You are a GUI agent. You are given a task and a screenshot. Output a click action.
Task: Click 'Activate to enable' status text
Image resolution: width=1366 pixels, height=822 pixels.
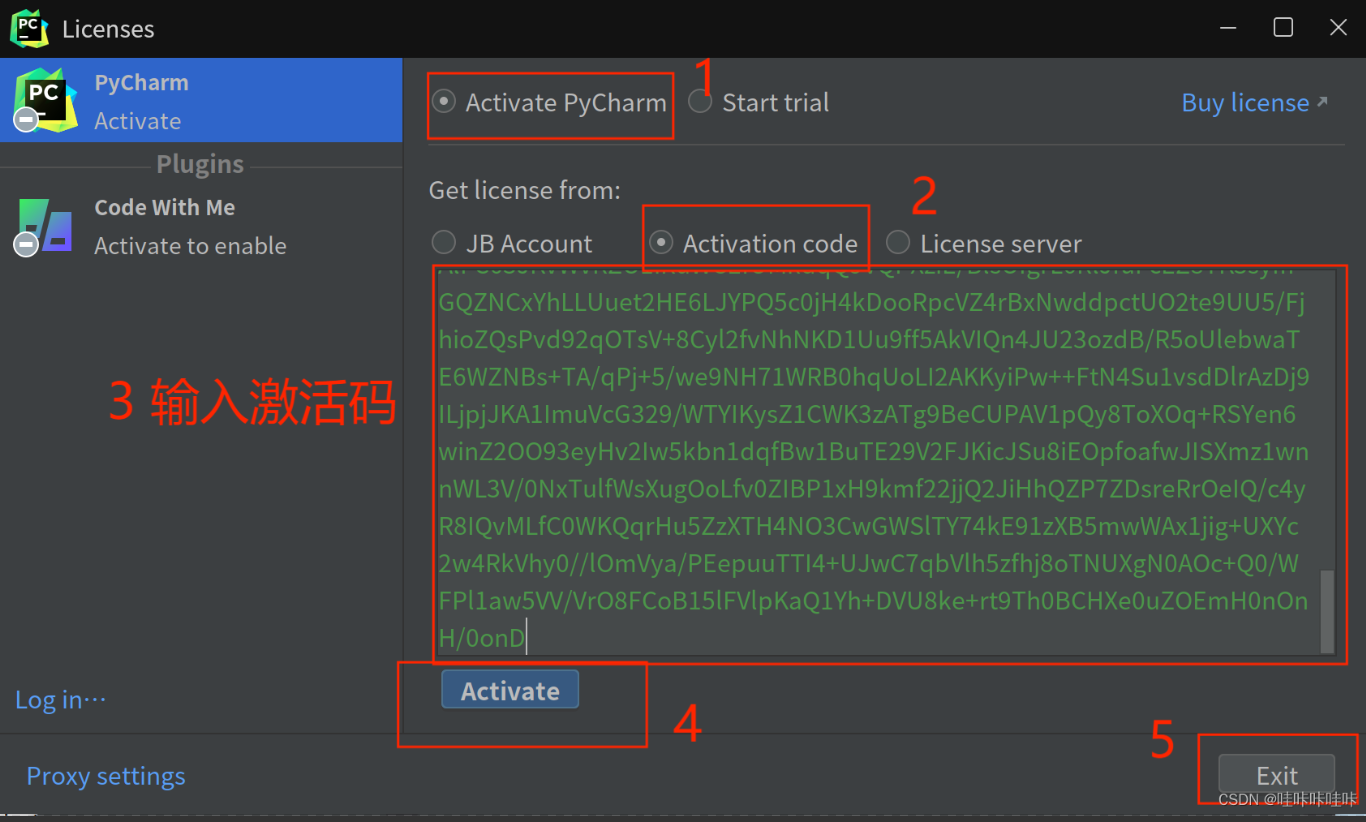[190, 246]
